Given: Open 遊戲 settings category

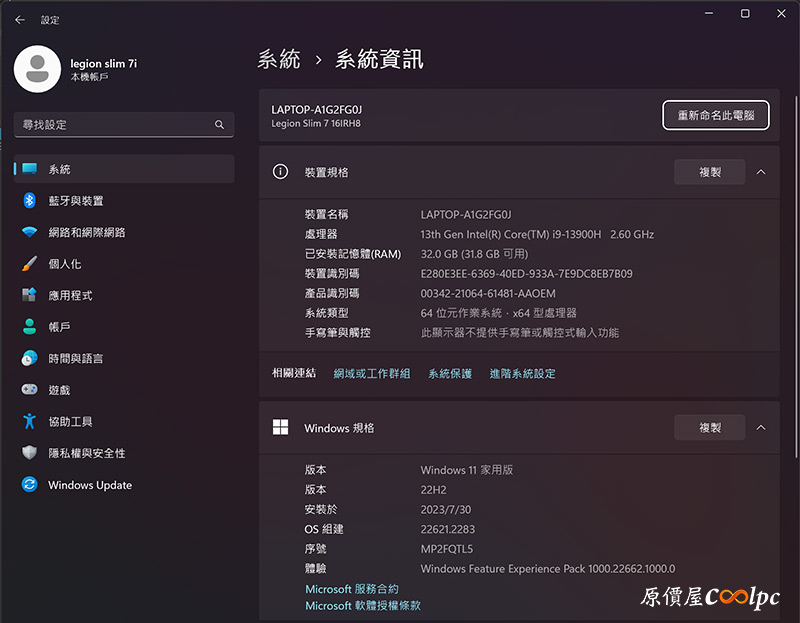Looking at the screenshot, I should [x=124, y=390].
